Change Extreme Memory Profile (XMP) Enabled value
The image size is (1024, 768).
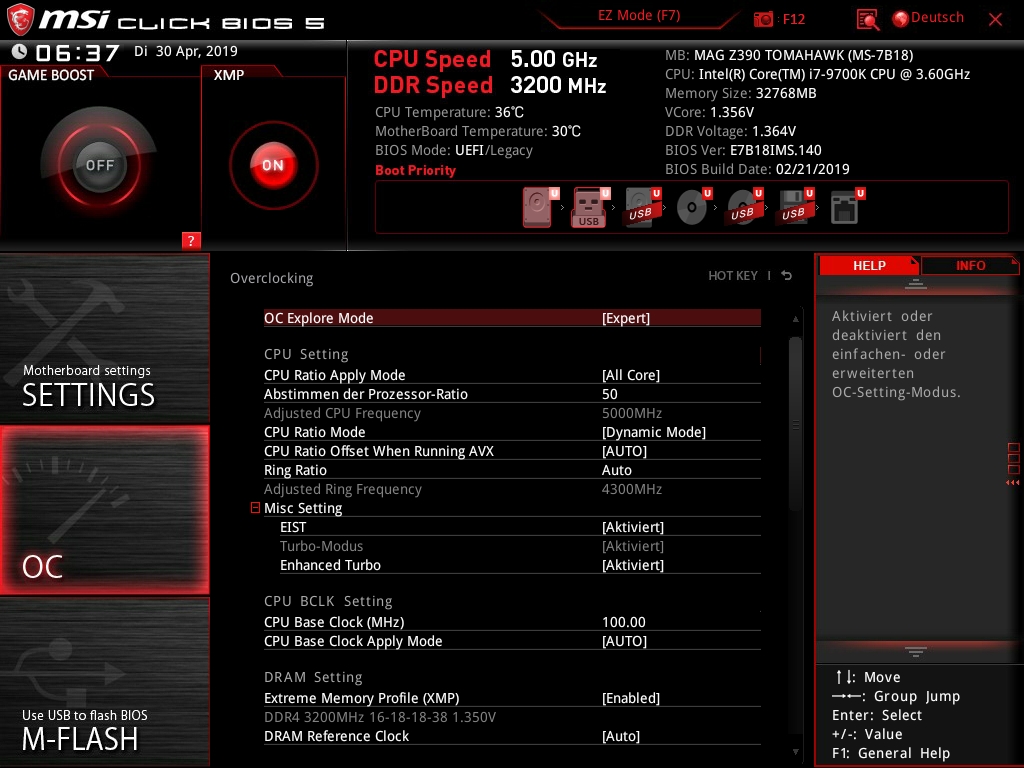(631, 698)
